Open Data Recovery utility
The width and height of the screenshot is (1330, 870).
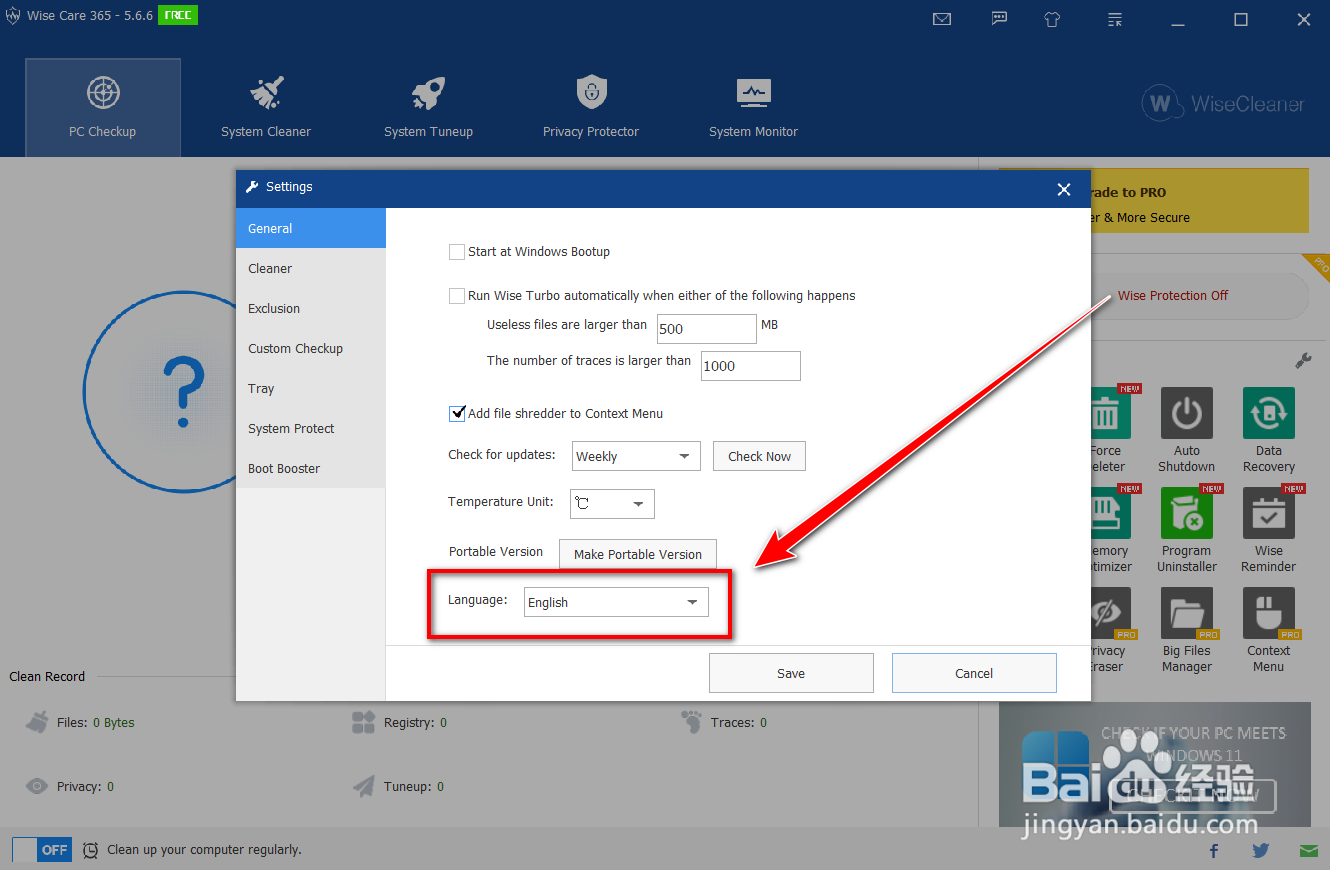pos(1269,431)
